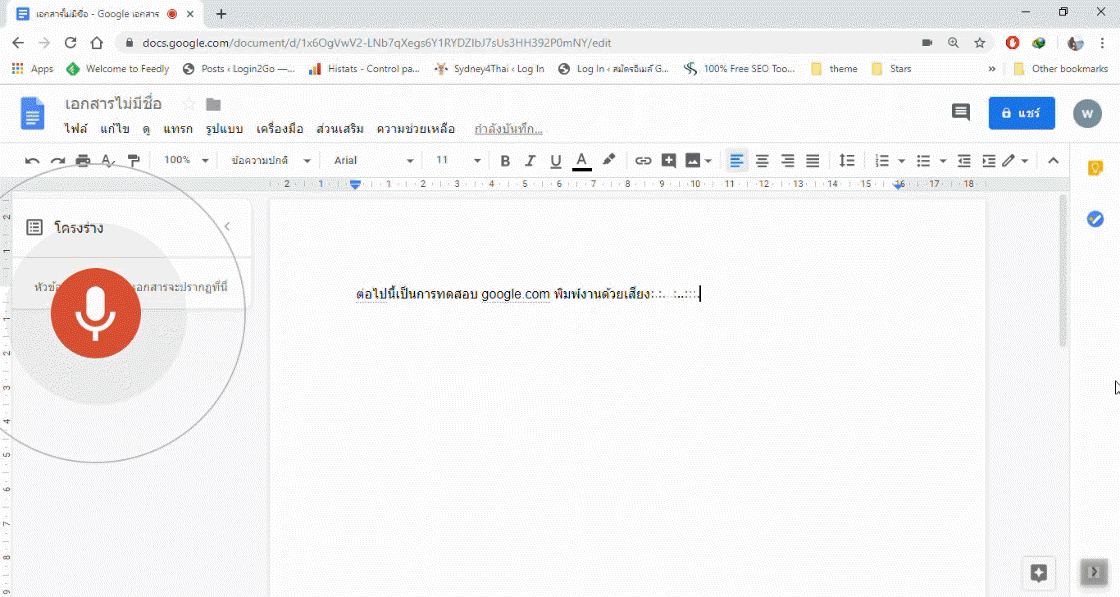Open the paragraph style dropdown
Viewport: 1120px width, 597px height.
pos(271,161)
